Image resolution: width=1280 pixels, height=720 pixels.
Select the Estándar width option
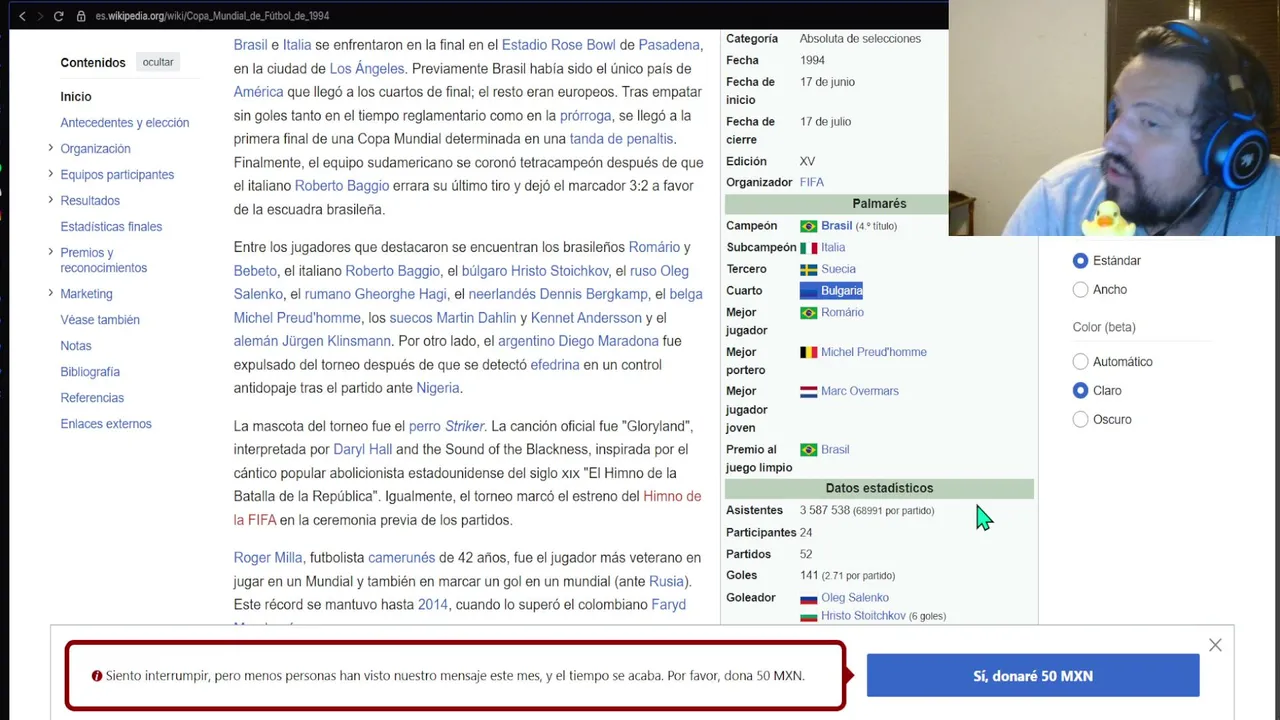point(1080,261)
